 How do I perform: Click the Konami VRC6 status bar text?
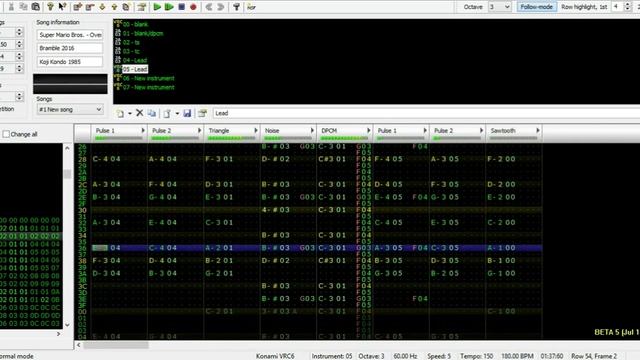[275, 356]
